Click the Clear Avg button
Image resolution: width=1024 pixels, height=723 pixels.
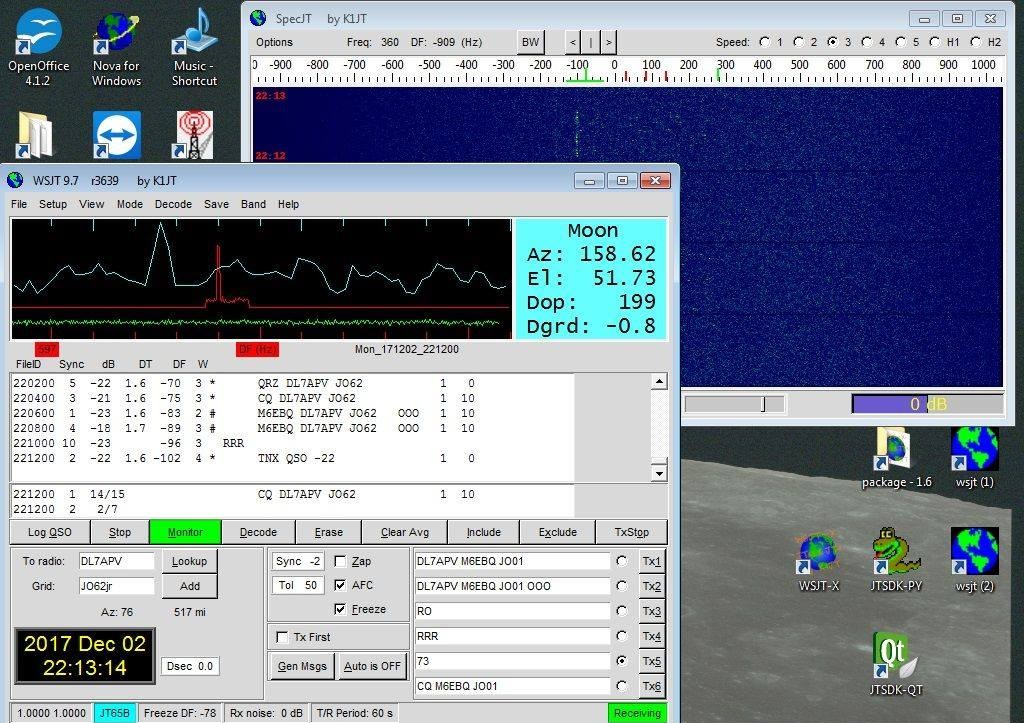[405, 532]
